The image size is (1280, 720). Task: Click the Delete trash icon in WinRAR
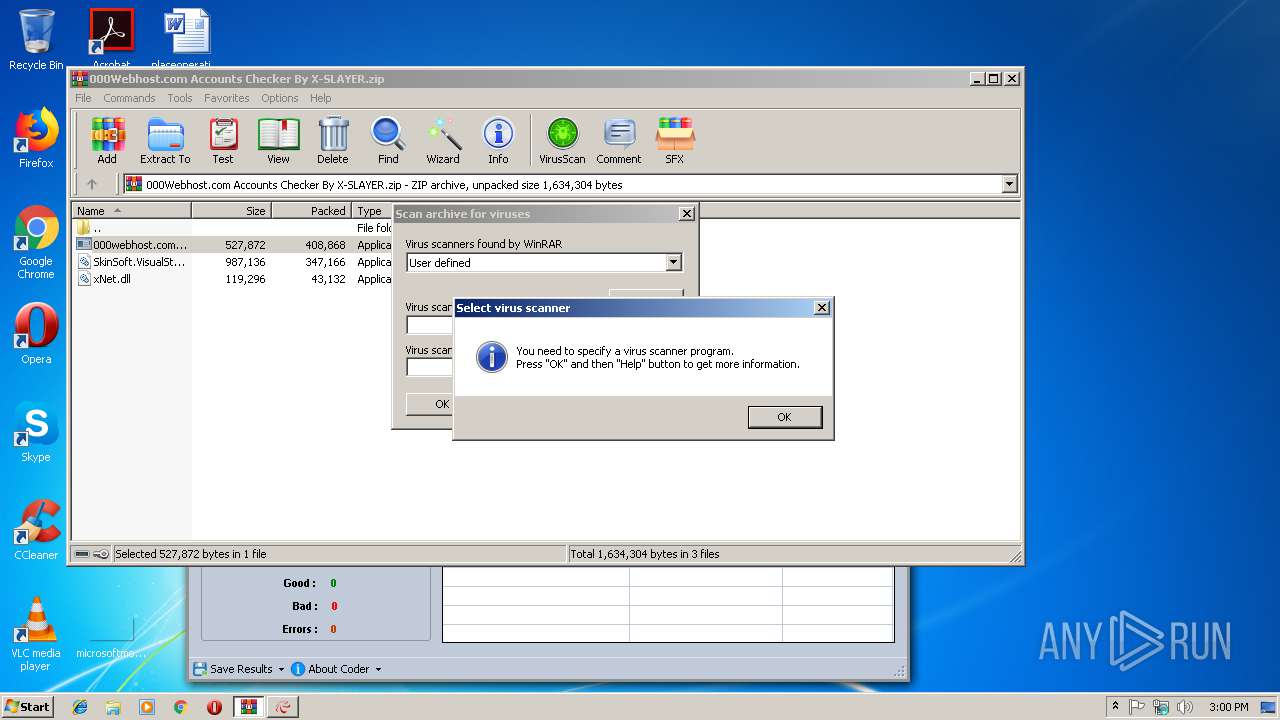coord(333,140)
